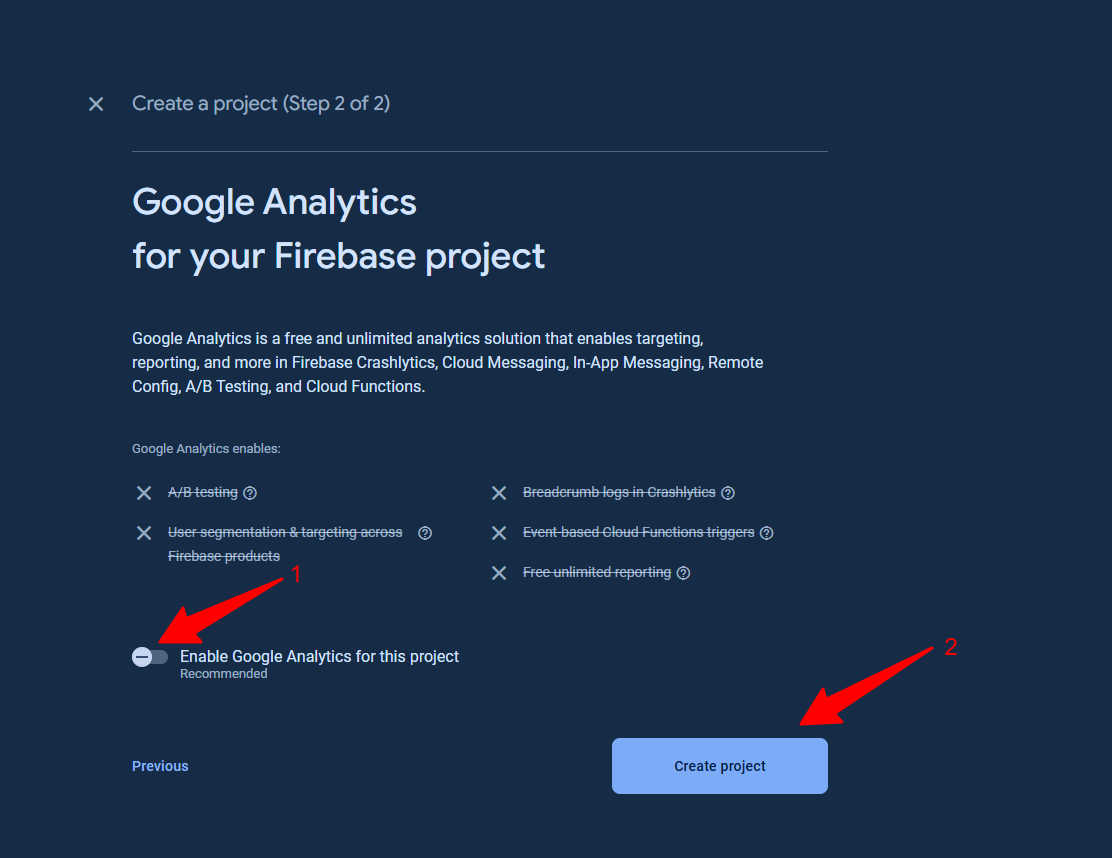
Task: Click X mark beside User segmentation & targeting
Action: pos(144,533)
